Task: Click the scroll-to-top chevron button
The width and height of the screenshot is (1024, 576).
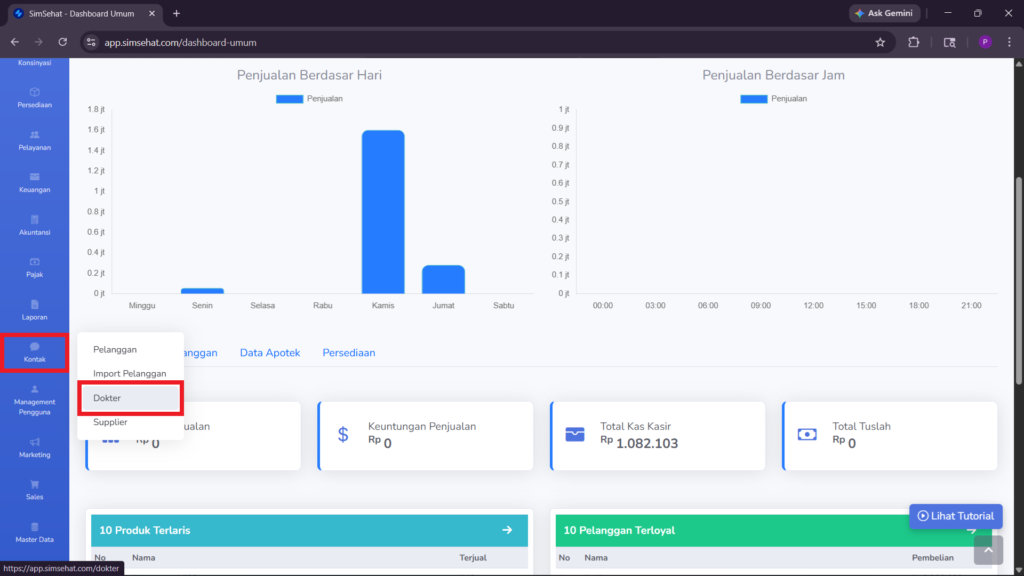Action: point(988,550)
